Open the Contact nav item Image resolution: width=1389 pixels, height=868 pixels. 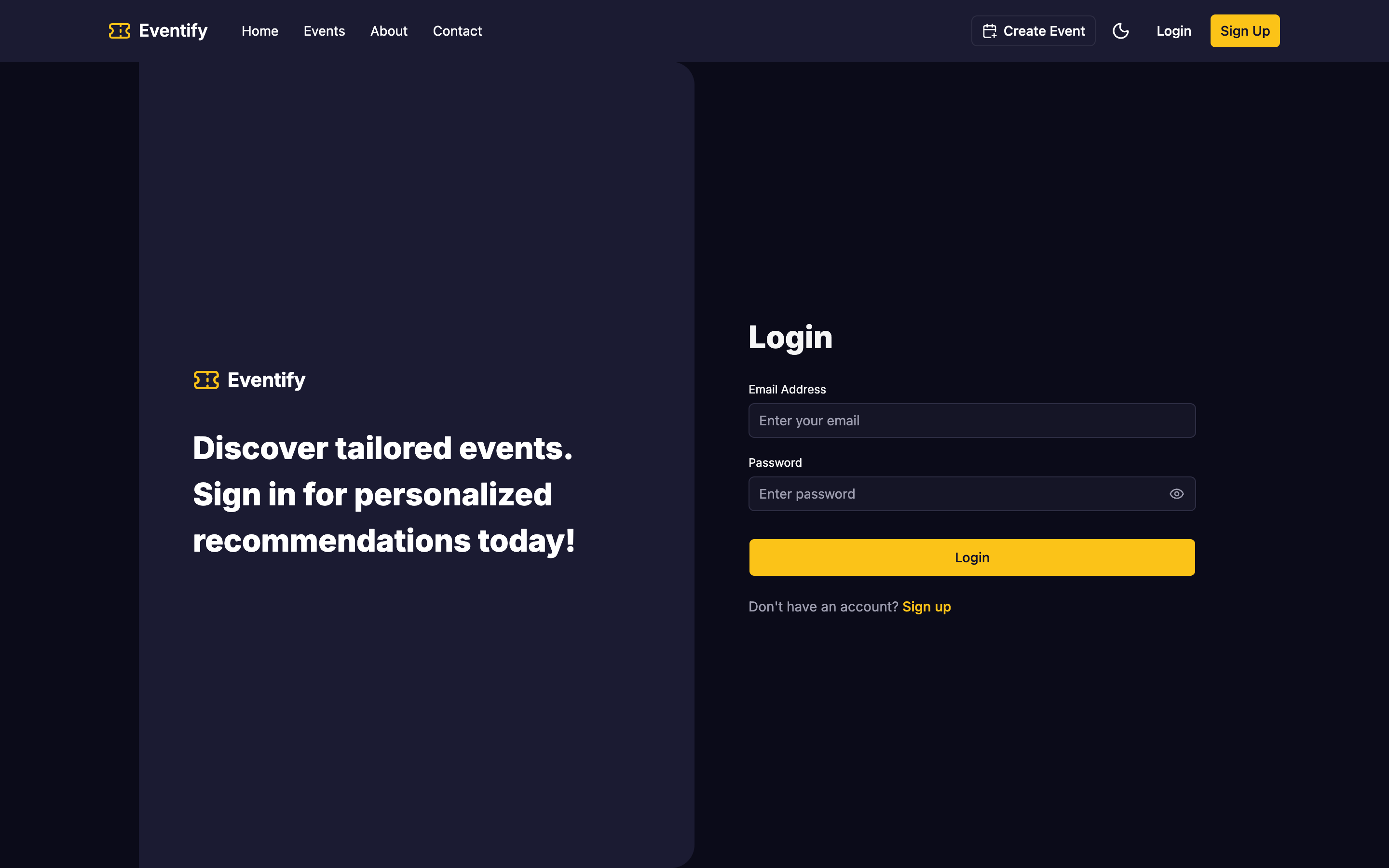click(x=457, y=31)
